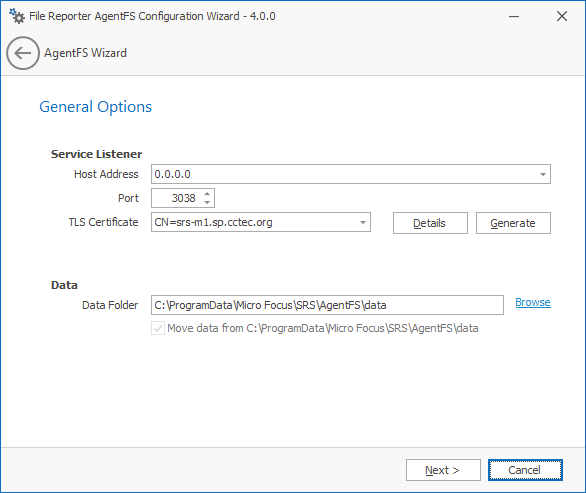Viewport: 586px width, 493px height.
Task: Click the General Options heading
Action: (96, 107)
